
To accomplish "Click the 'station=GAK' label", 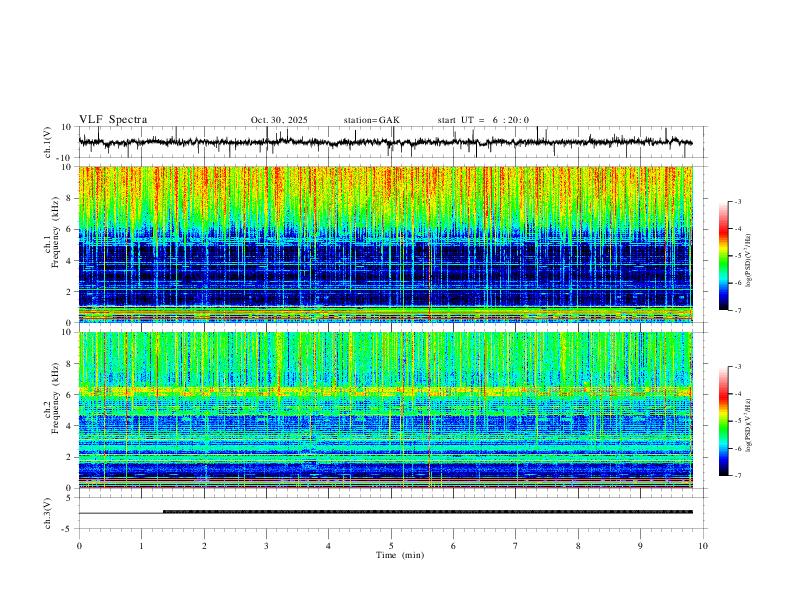I will click(371, 120).
